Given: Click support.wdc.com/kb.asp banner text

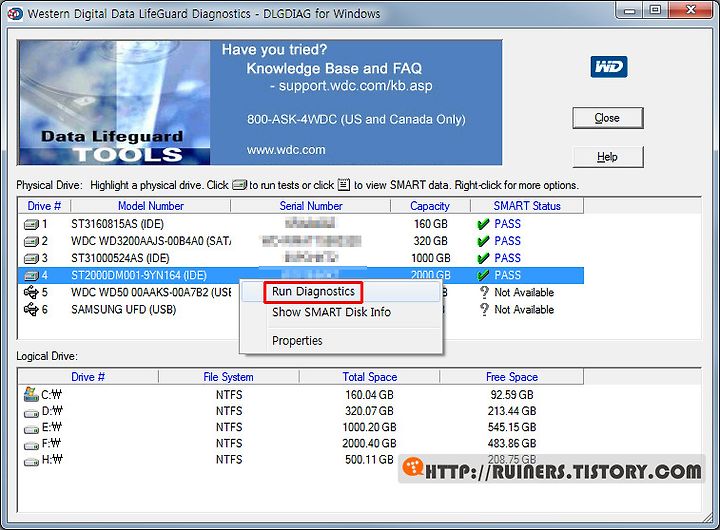Looking at the screenshot, I should point(355,86).
